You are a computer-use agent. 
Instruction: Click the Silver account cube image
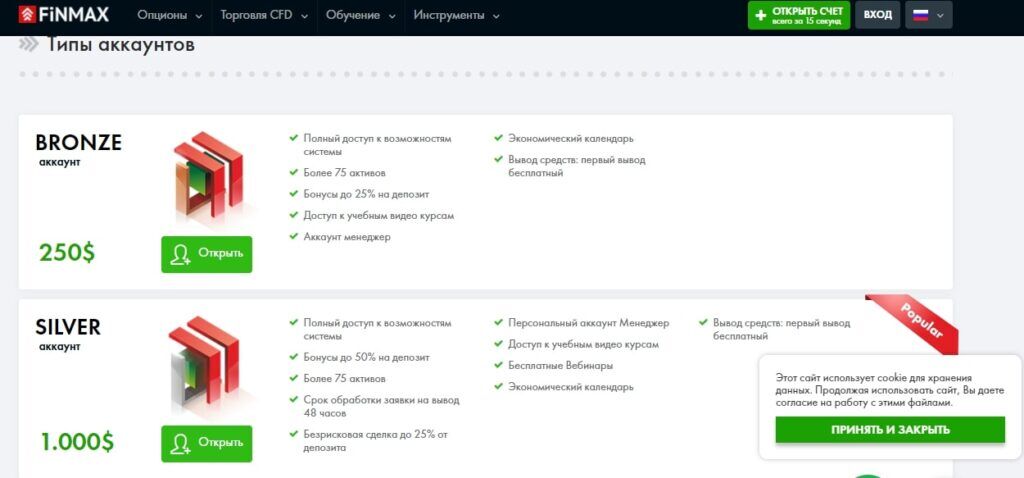(x=204, y=365)
